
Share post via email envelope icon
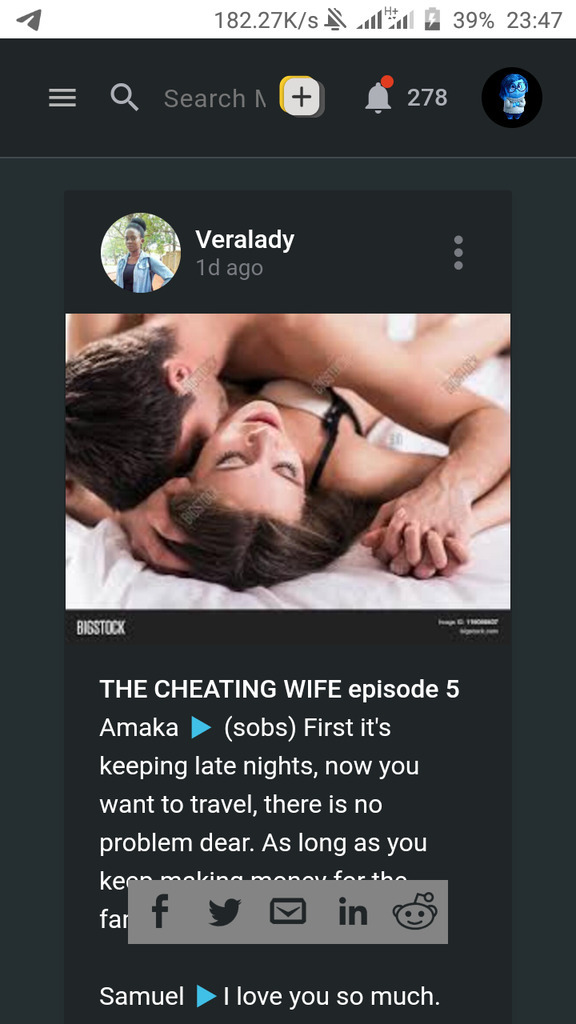(288, 911)
